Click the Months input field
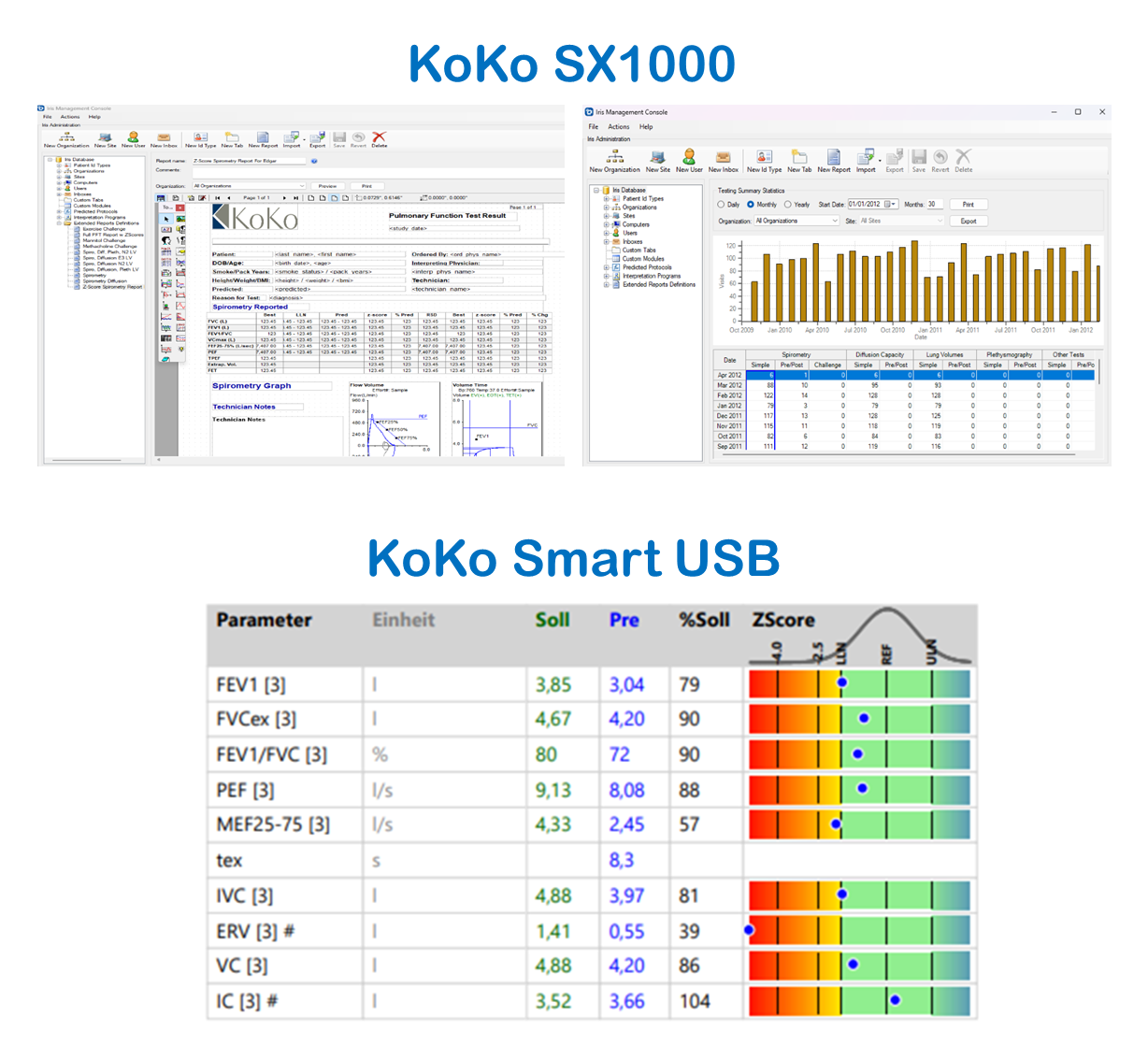1148x1061 pixels. 935,205
